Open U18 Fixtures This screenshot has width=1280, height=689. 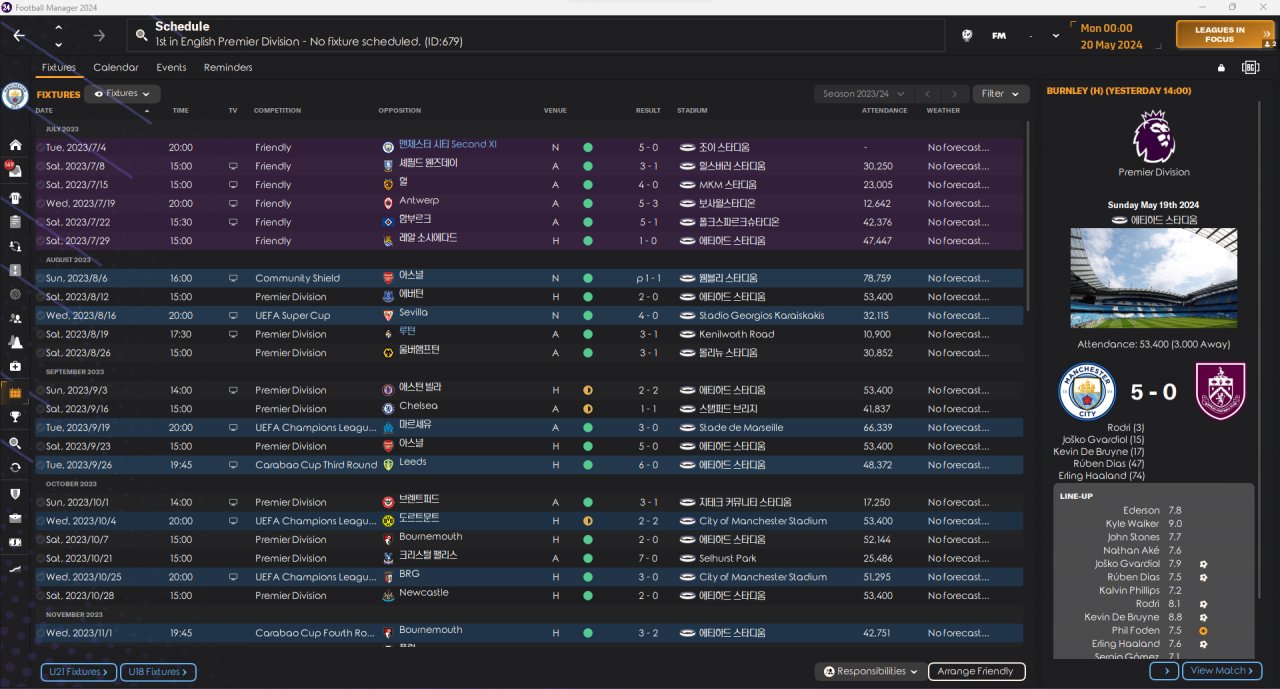(x=159, y=672)
